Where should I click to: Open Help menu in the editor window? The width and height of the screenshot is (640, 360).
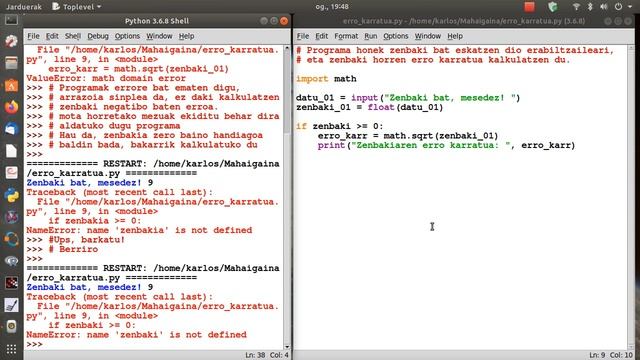[x=455, y=36]
